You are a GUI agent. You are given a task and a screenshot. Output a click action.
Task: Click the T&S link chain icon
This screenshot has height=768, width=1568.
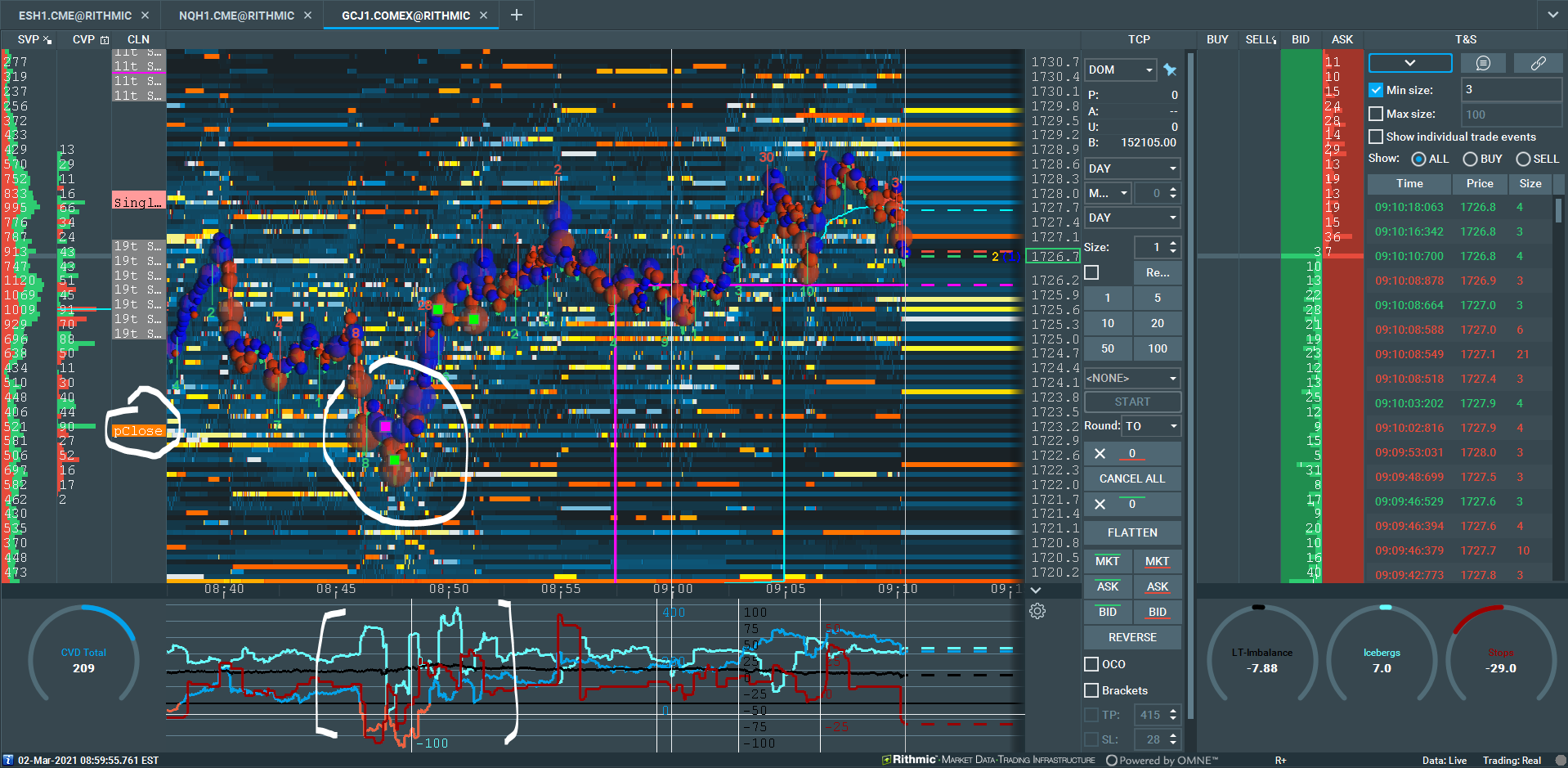[1538, 63]
